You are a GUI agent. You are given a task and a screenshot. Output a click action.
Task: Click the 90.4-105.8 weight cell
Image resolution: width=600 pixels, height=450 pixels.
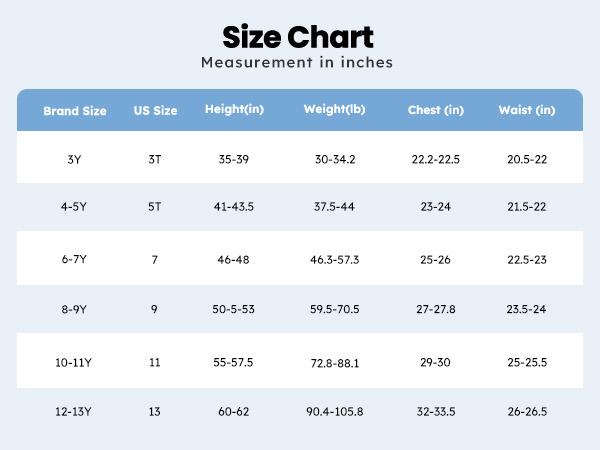[334, 411]
